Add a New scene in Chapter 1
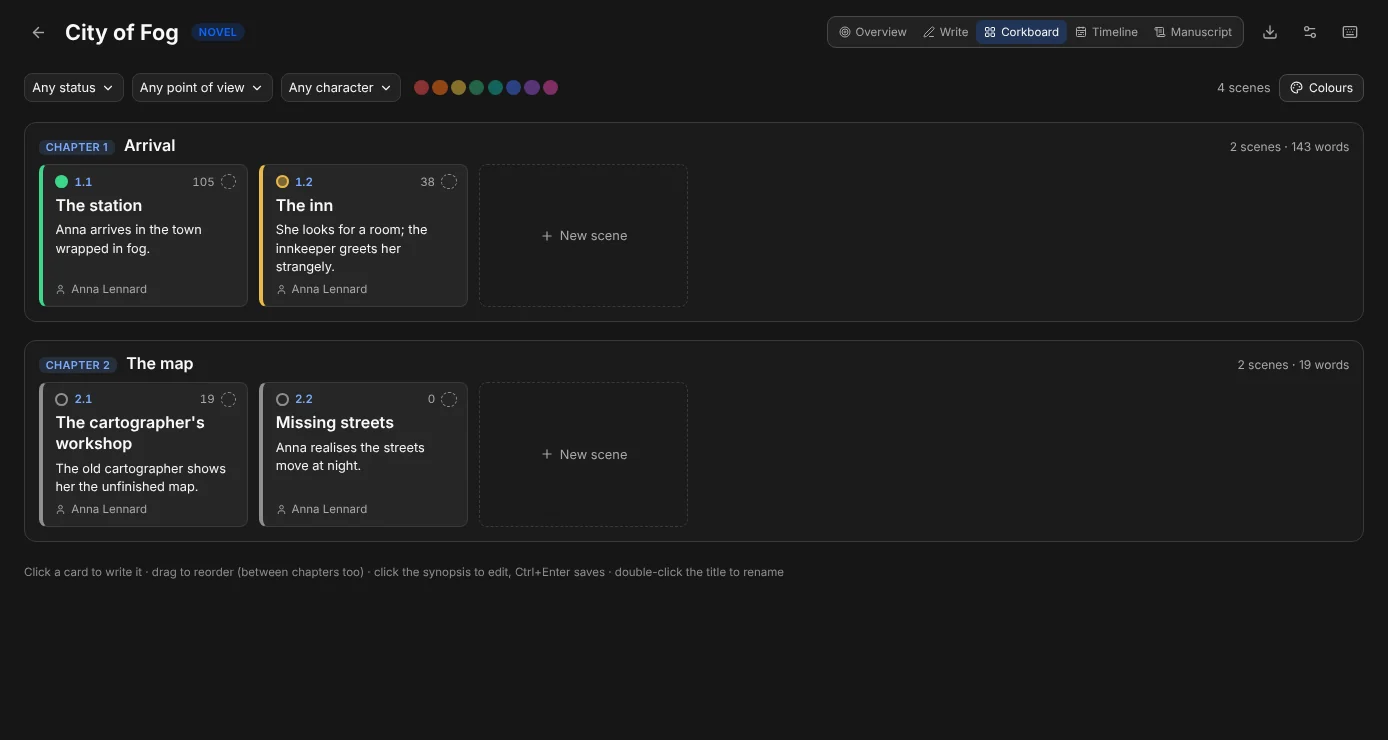1388x740 pixels. pos(583,236)
